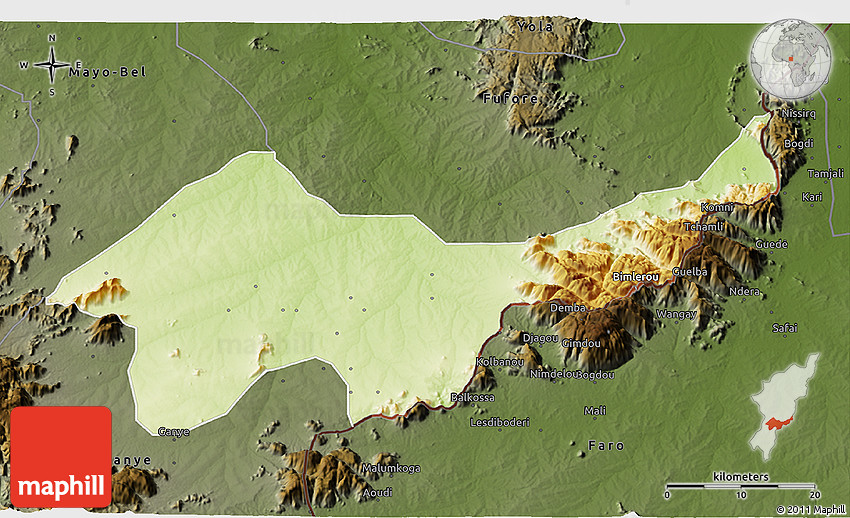Click the compass rose icon
This screenshot has height=518, width=850.
click(x=51, y=65)
